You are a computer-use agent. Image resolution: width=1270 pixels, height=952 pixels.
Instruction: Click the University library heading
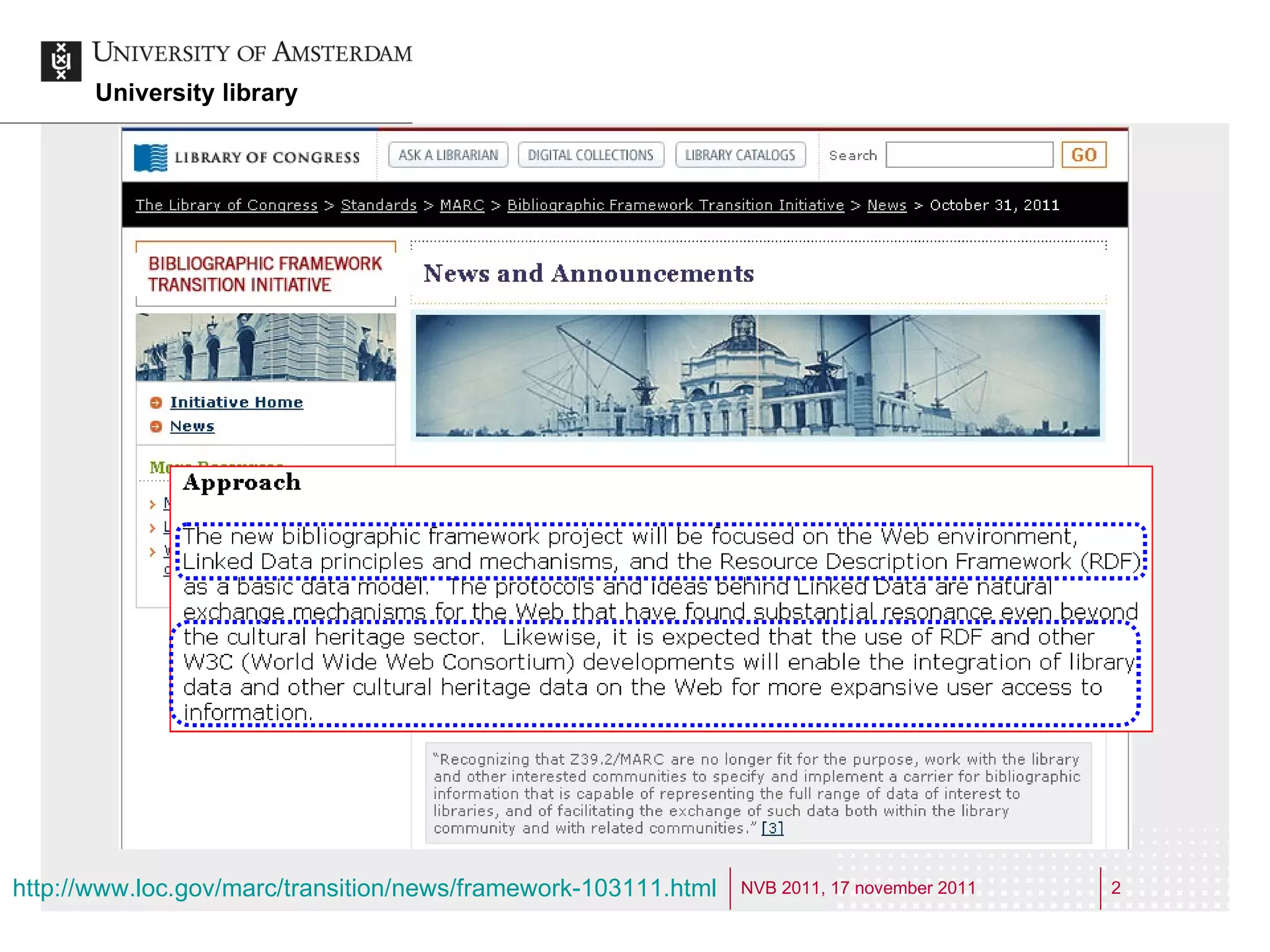pos(197,93)
